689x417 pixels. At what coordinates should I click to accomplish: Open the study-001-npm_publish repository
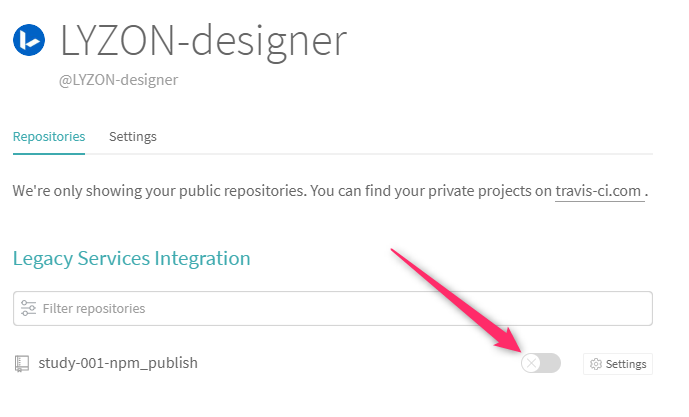[118, 363]
